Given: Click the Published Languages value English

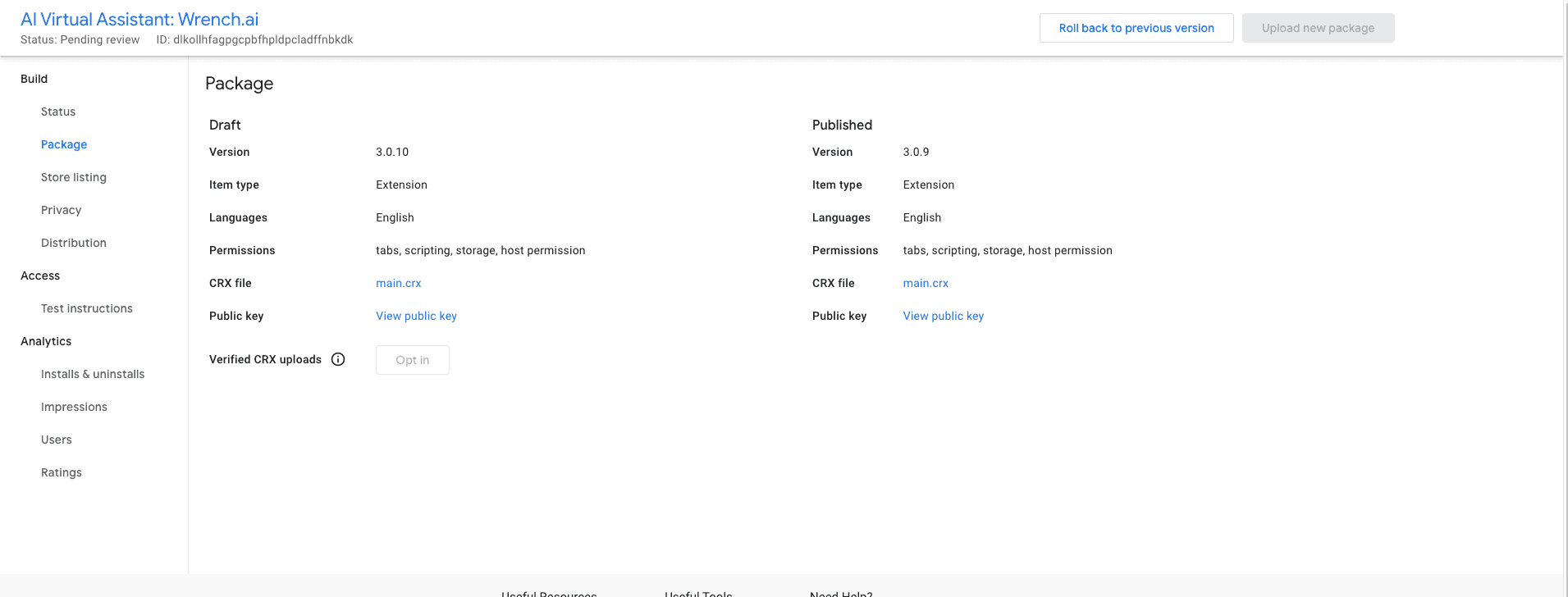Looking at the screenshot, I should pyautogui.click(x=922, y=217).
